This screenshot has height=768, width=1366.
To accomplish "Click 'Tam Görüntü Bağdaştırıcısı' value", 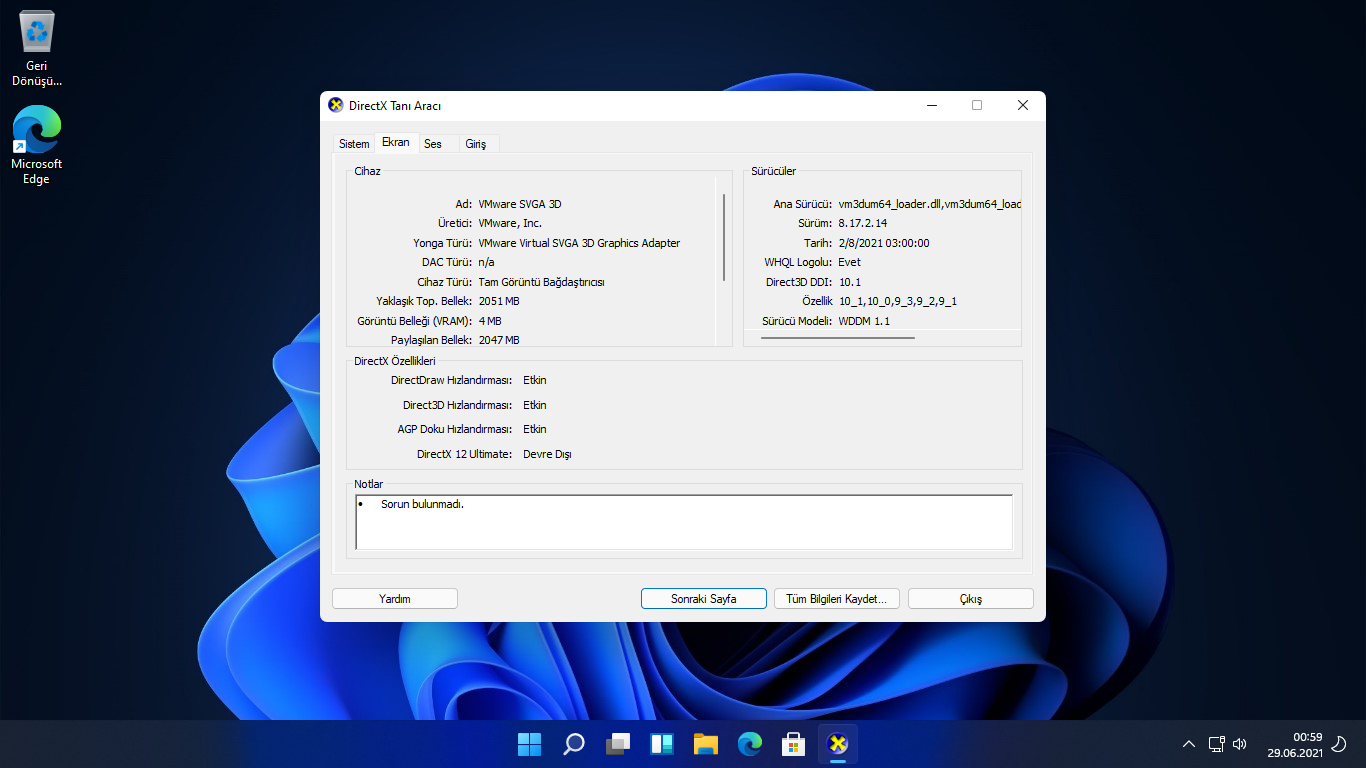I will click(541, 282).
